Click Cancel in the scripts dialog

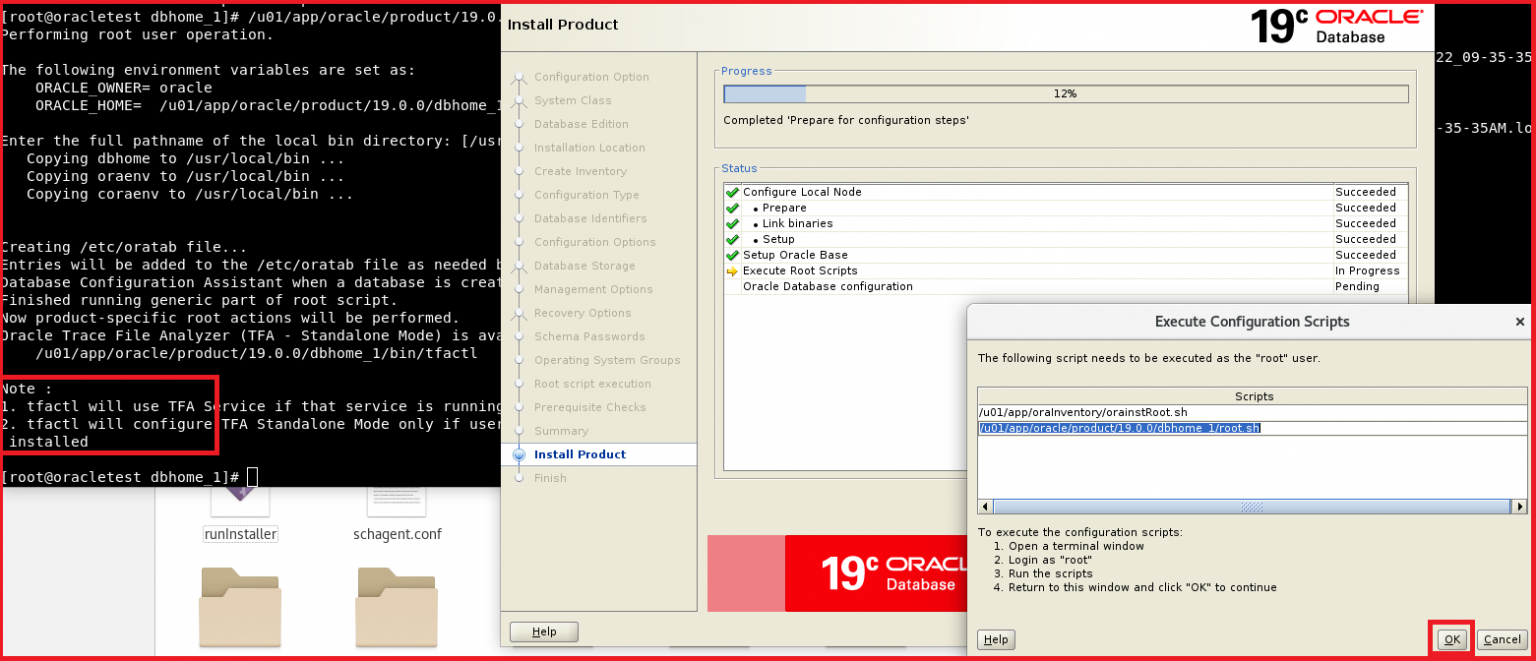(x=1502, y=639)
